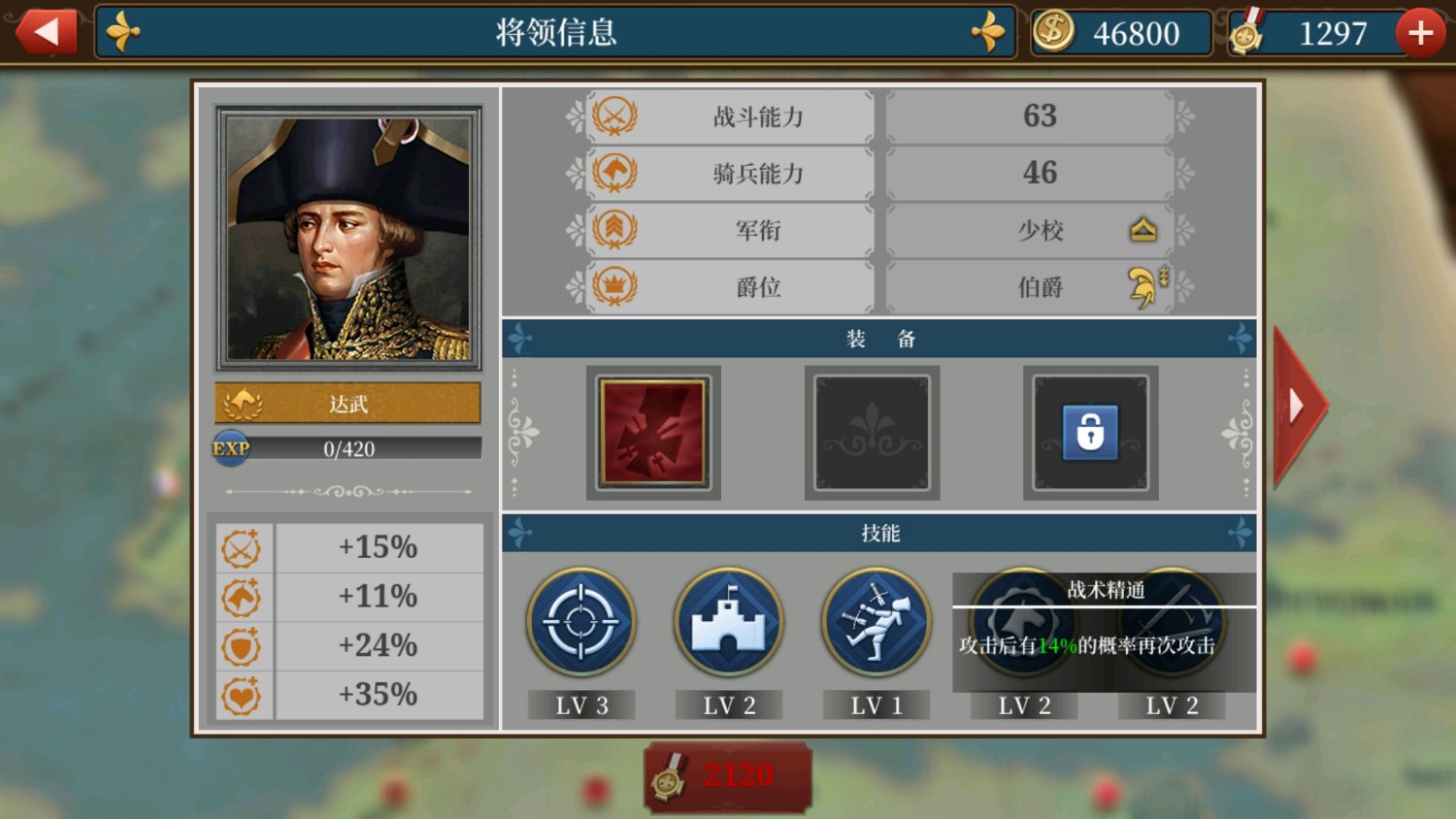
Task: Select the charging soldier skill LV 1
Action: click(x=877, y=622)
